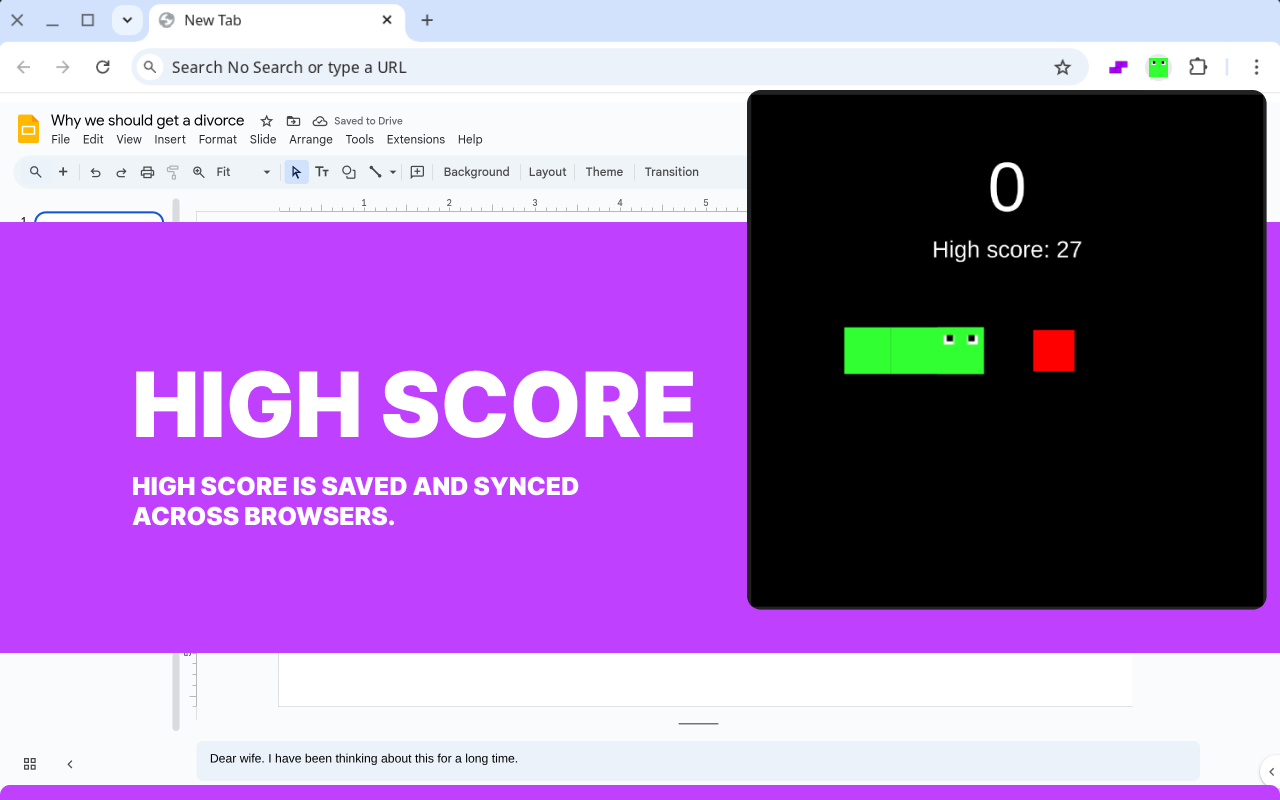Click the presentation title 'Why we should get a divorce'
1280x800 pixels.
(148, 121)
